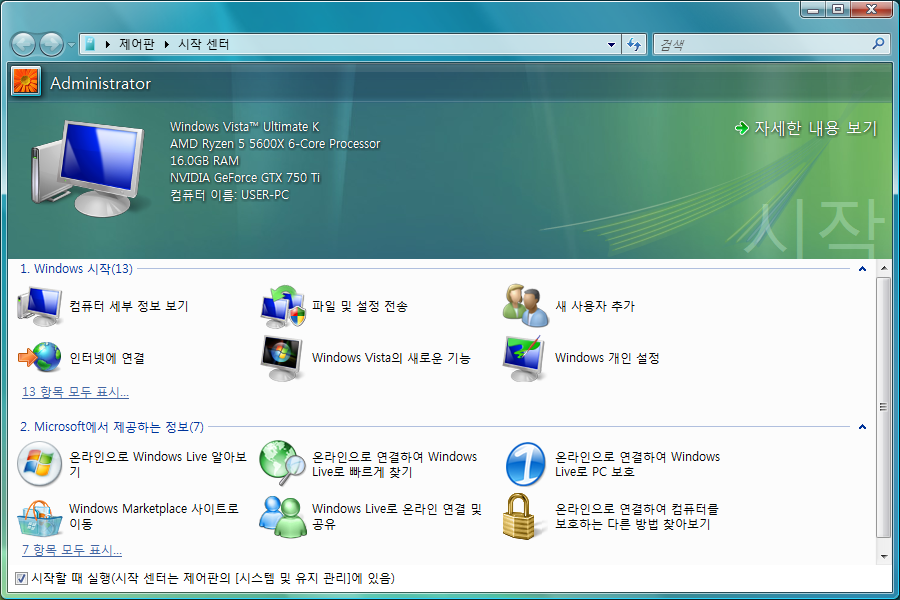Toggle 시작할 때 실행 checkbox
Viewport: 900px width, 600px height.
tap(21, 578)
